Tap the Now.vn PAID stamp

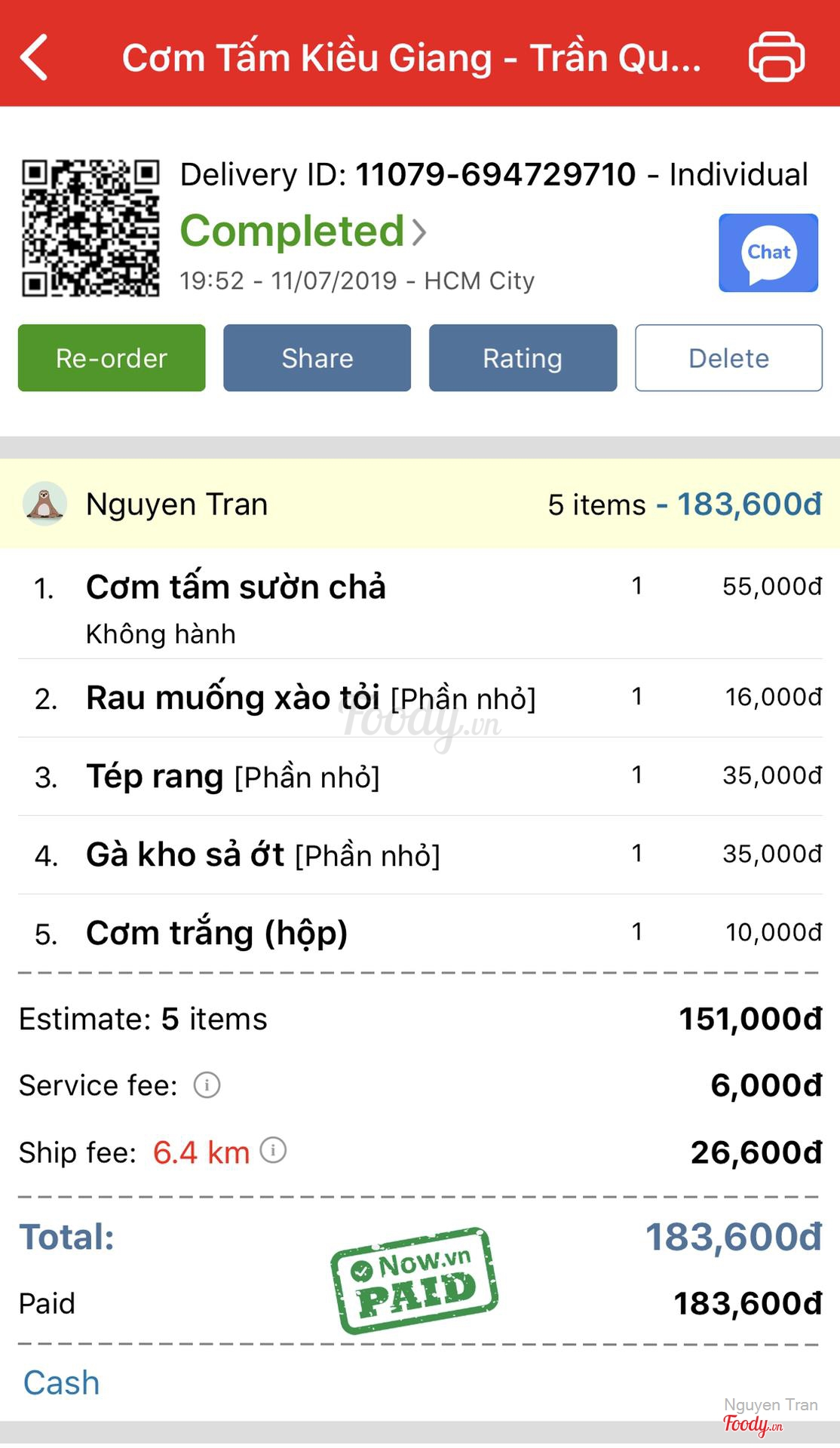[x=414, y=1281]
